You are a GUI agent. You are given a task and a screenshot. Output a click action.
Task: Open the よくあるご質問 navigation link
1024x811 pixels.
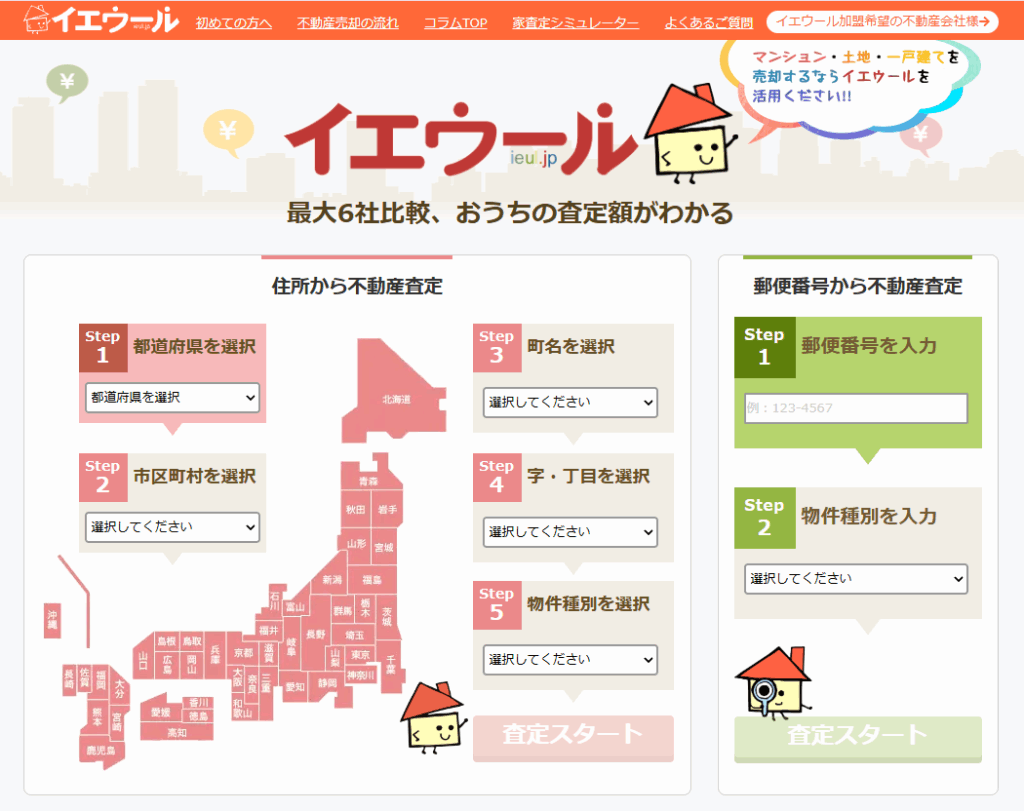point(709,23)
